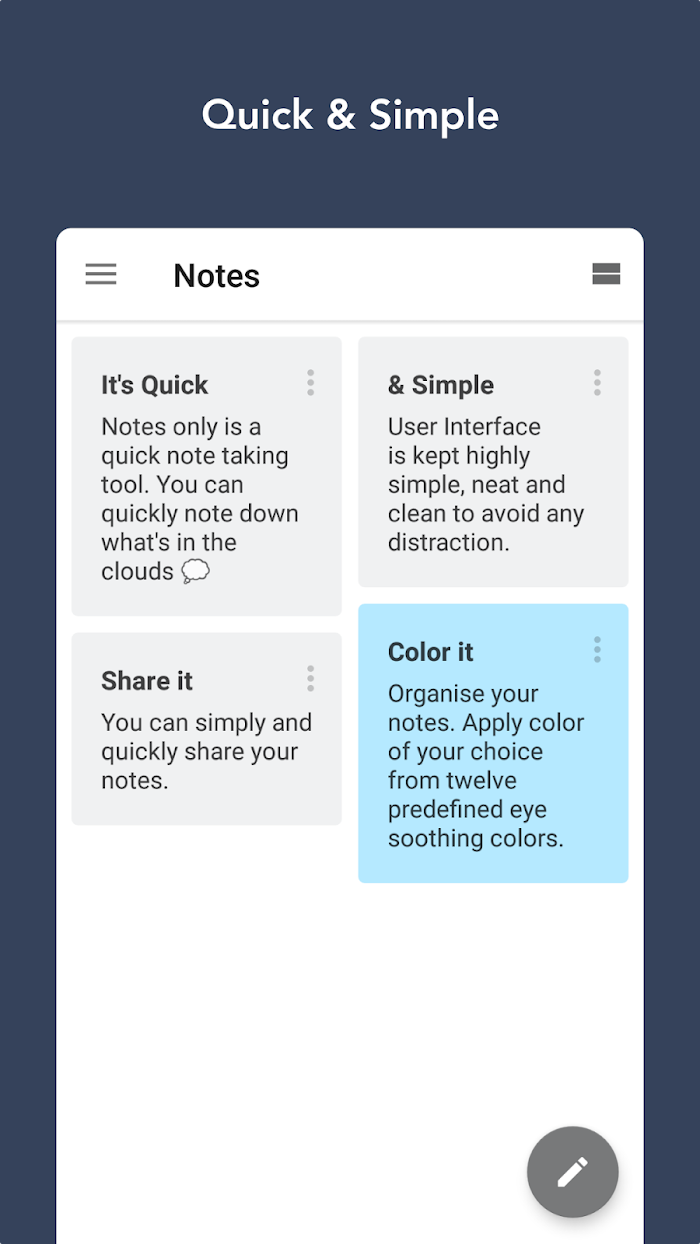
Task: Click the Notes title in header
Action: 217,275
